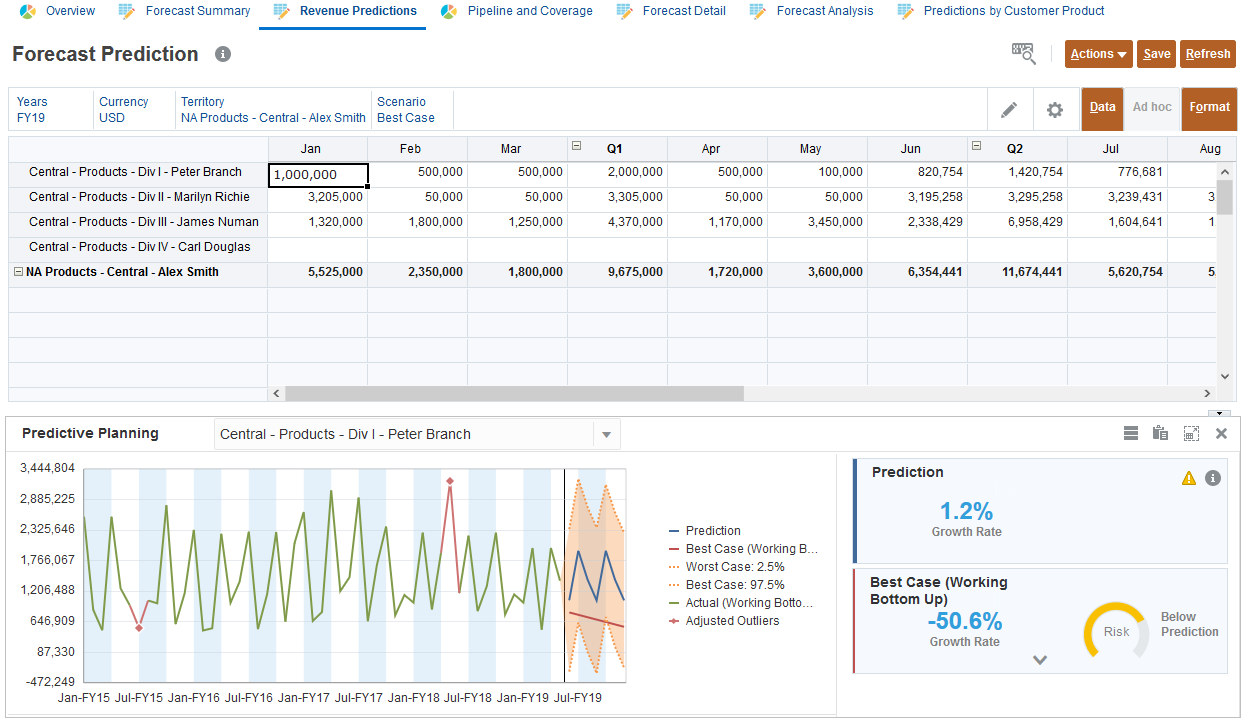Click the Refresh button
Screen dimensions: 1246x725
[1208, 54]
